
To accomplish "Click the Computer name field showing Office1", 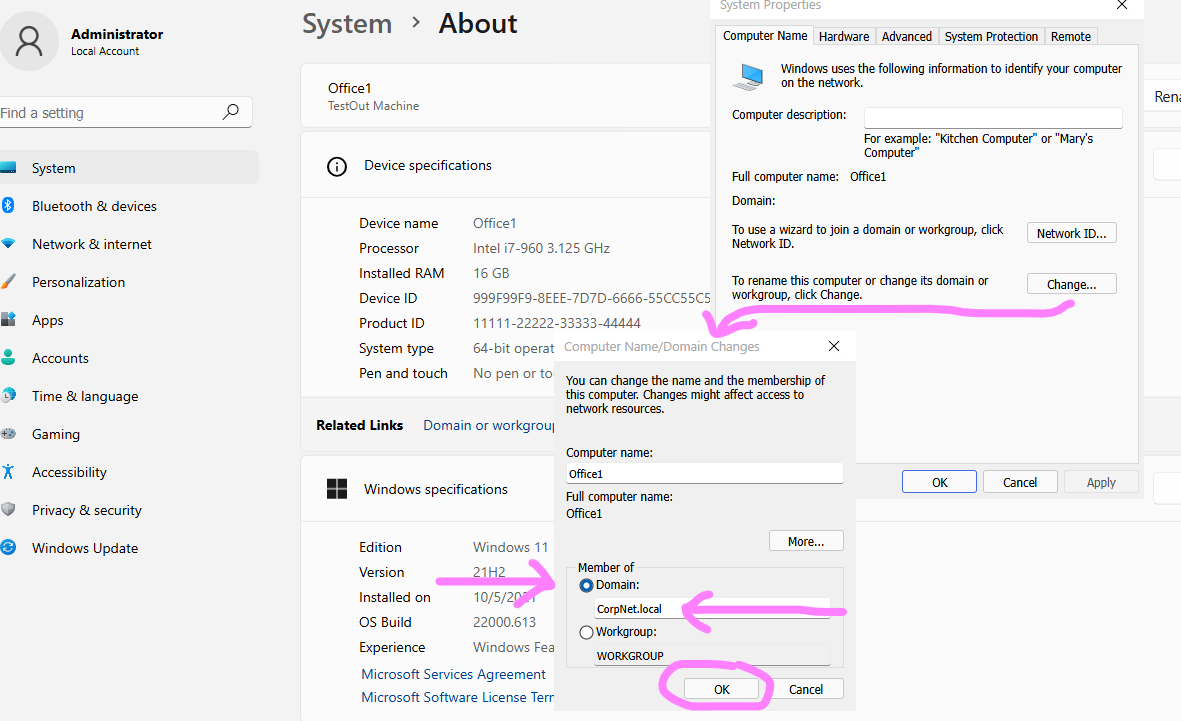I will 704,473.
